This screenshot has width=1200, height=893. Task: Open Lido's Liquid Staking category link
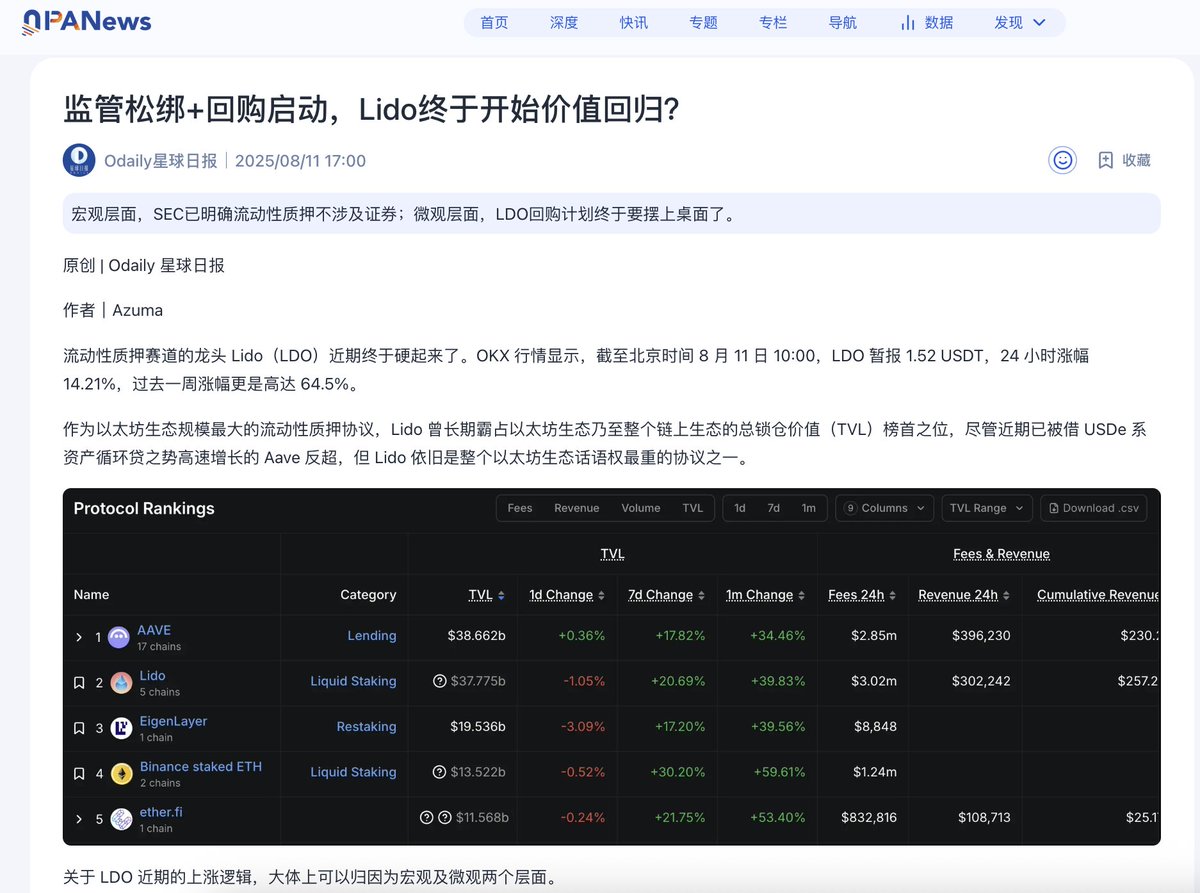tap(353, 681)
